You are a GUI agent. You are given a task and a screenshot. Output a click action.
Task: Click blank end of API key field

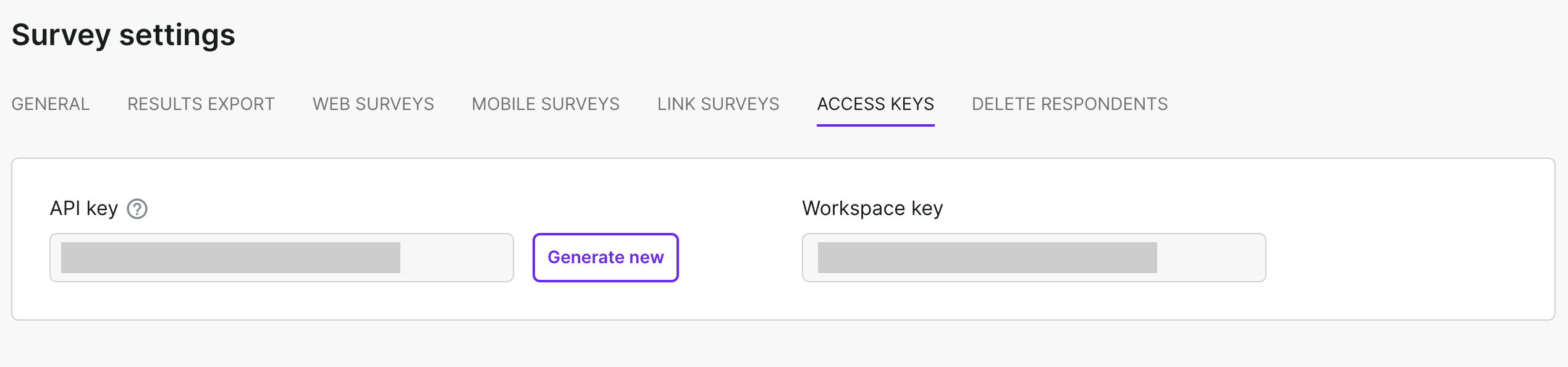[457, 258]
